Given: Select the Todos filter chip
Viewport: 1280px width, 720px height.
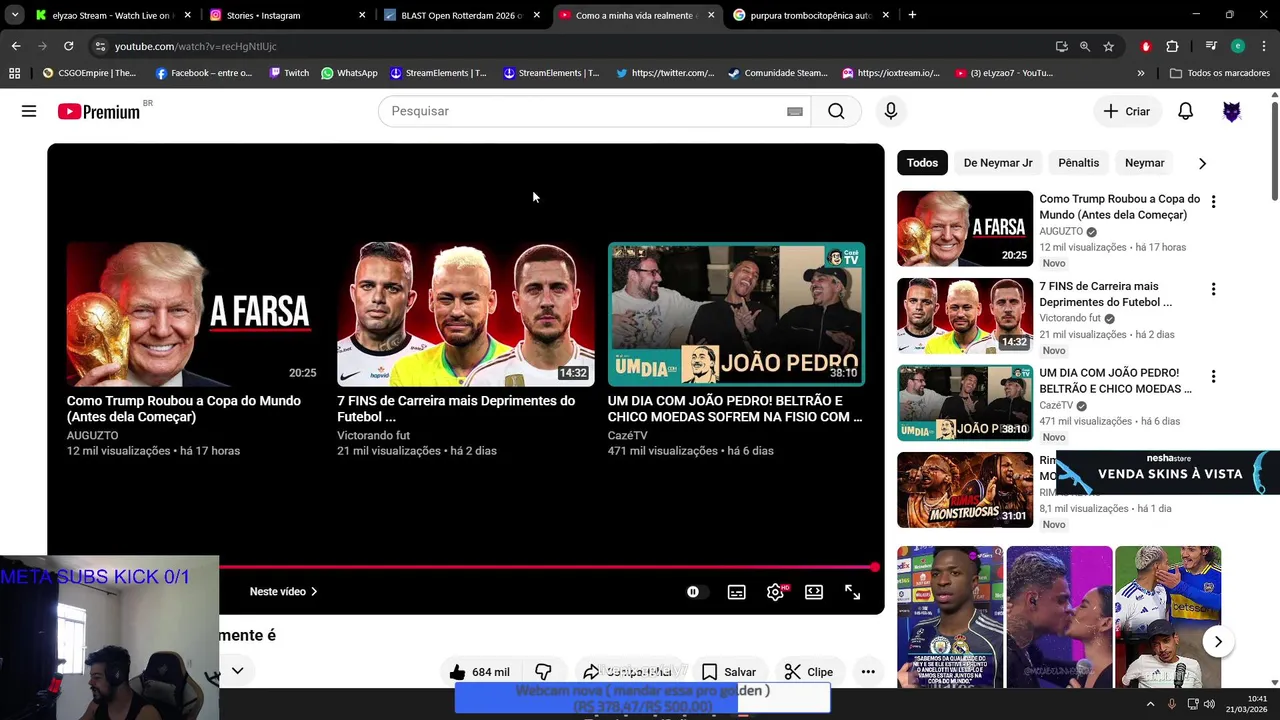Looking at the screenshot, I should click(x=922, y=163).
